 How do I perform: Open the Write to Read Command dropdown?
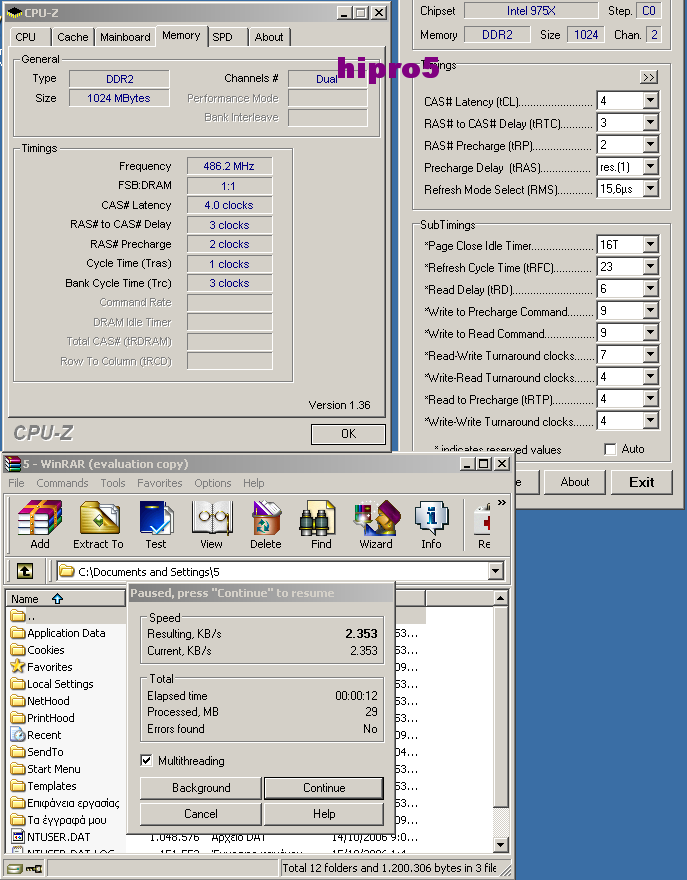[x=651, y=333]
